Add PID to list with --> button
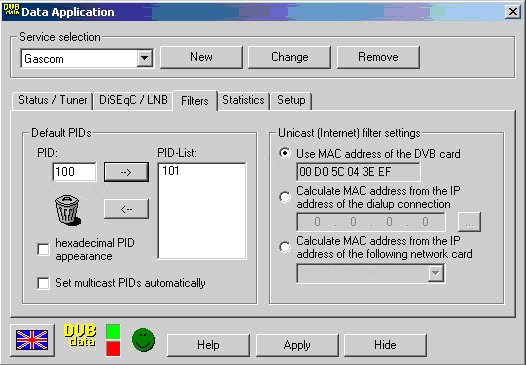This screenshot has height=365, width=526. [126, 172]
